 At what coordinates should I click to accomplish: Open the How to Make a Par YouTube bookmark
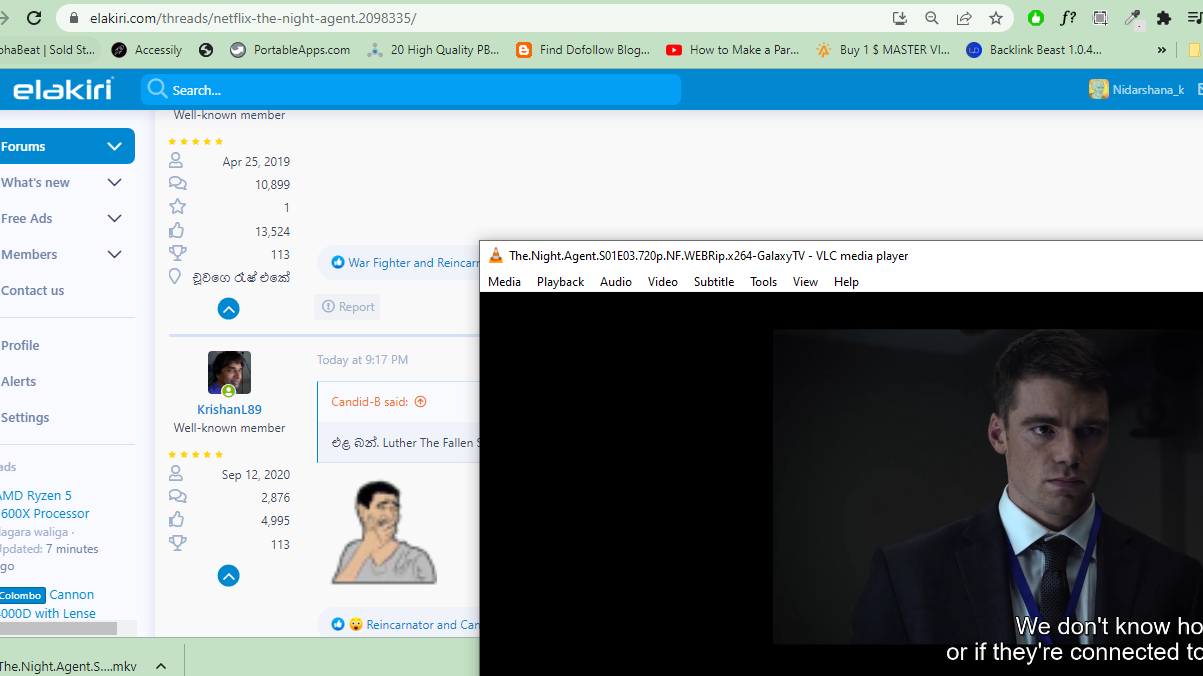[x=733, y=50]
